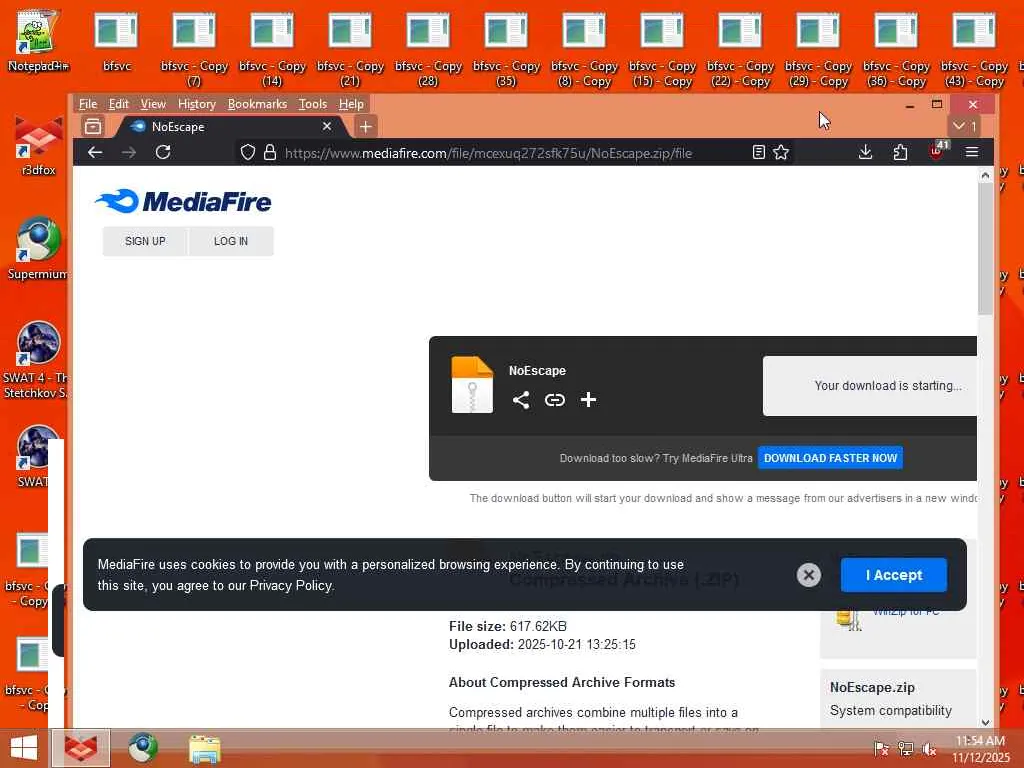This screenshot has height=768, width=1024.
Task: Click the site padlock security icon
Action: pos(270,153)
